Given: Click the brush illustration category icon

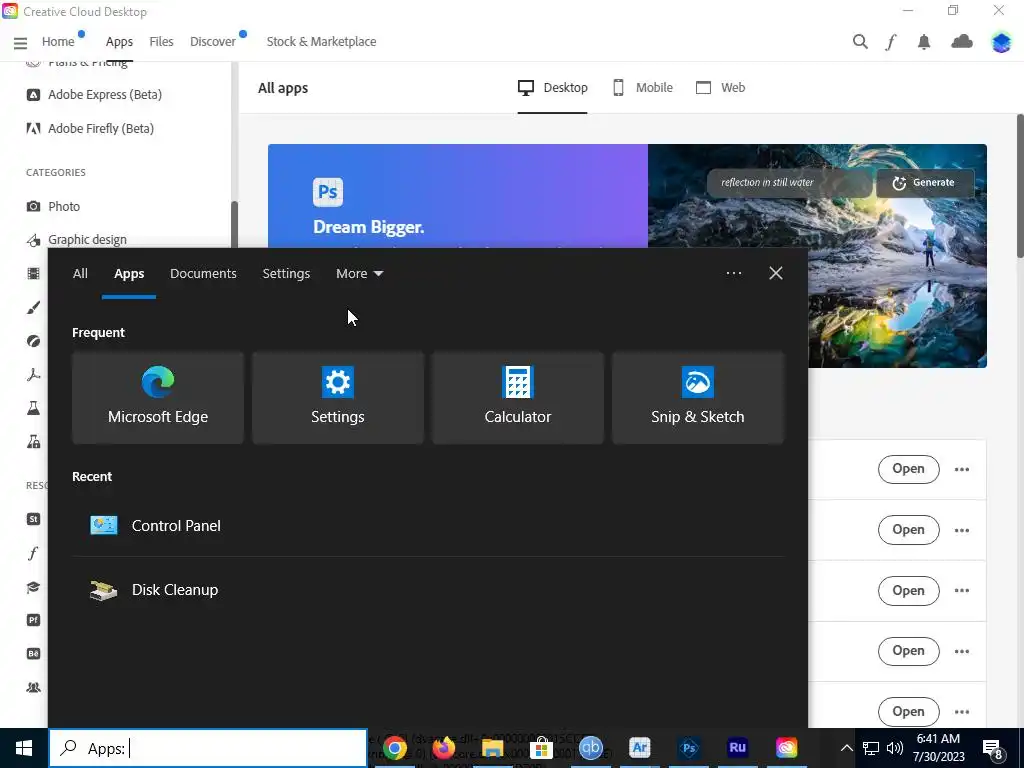Looking at the screenshot, I should 33,308.
